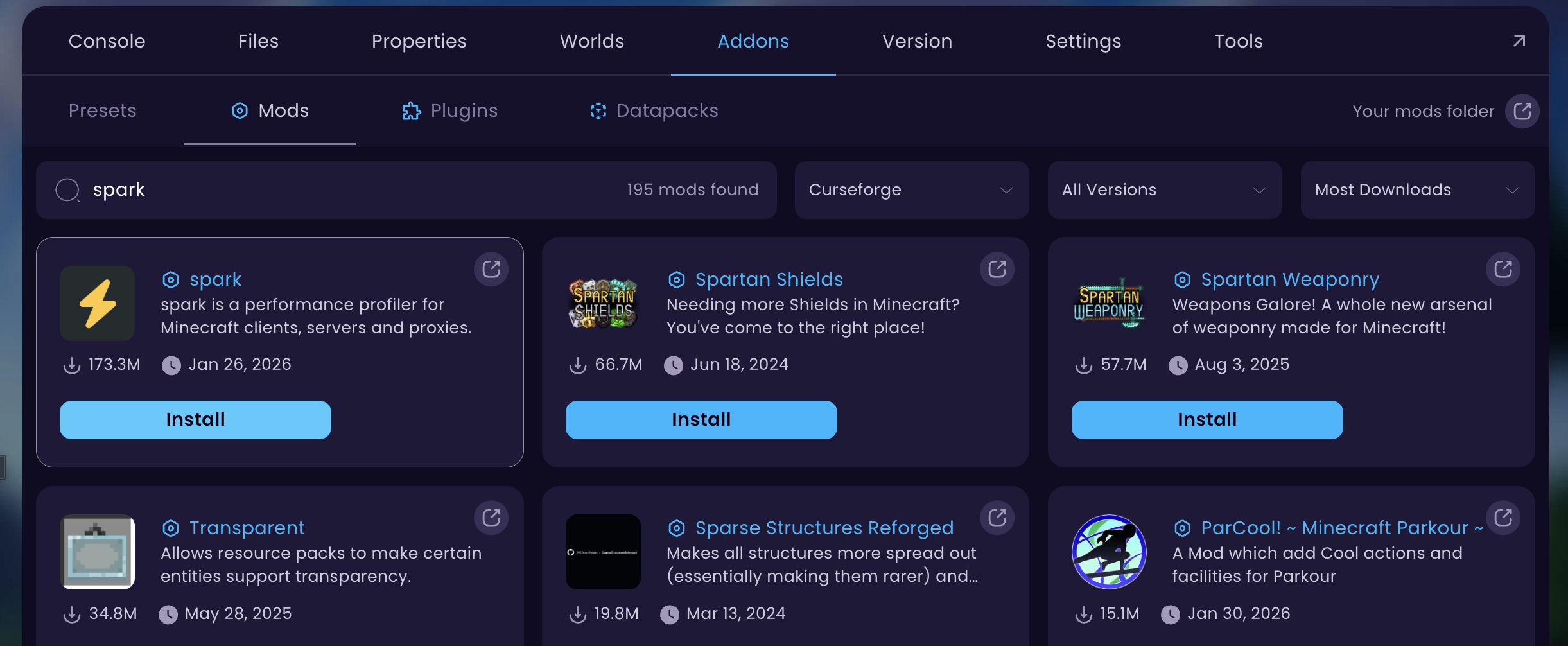
Task: Go to the Version tab
Action: (918, 41)
